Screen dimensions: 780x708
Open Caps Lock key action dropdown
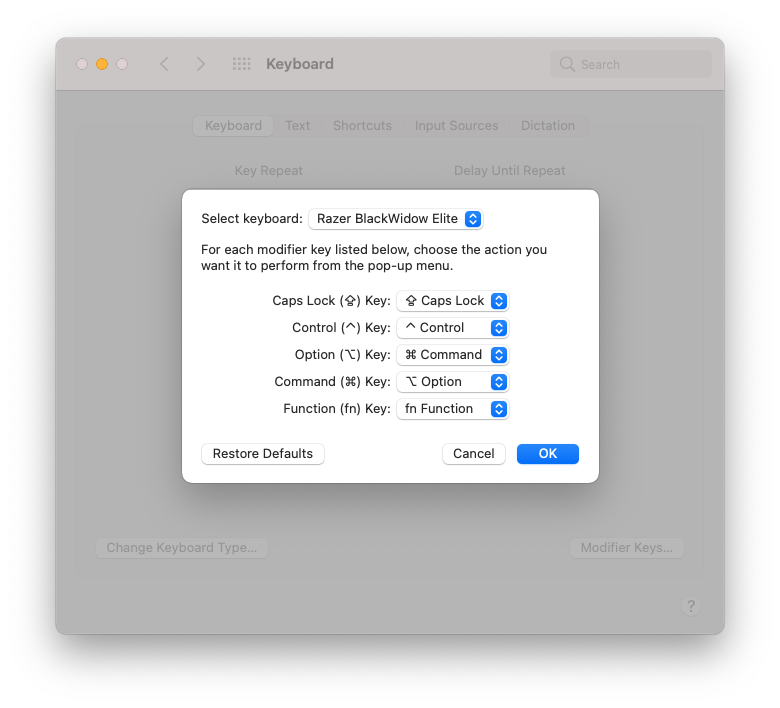point(453,301)
